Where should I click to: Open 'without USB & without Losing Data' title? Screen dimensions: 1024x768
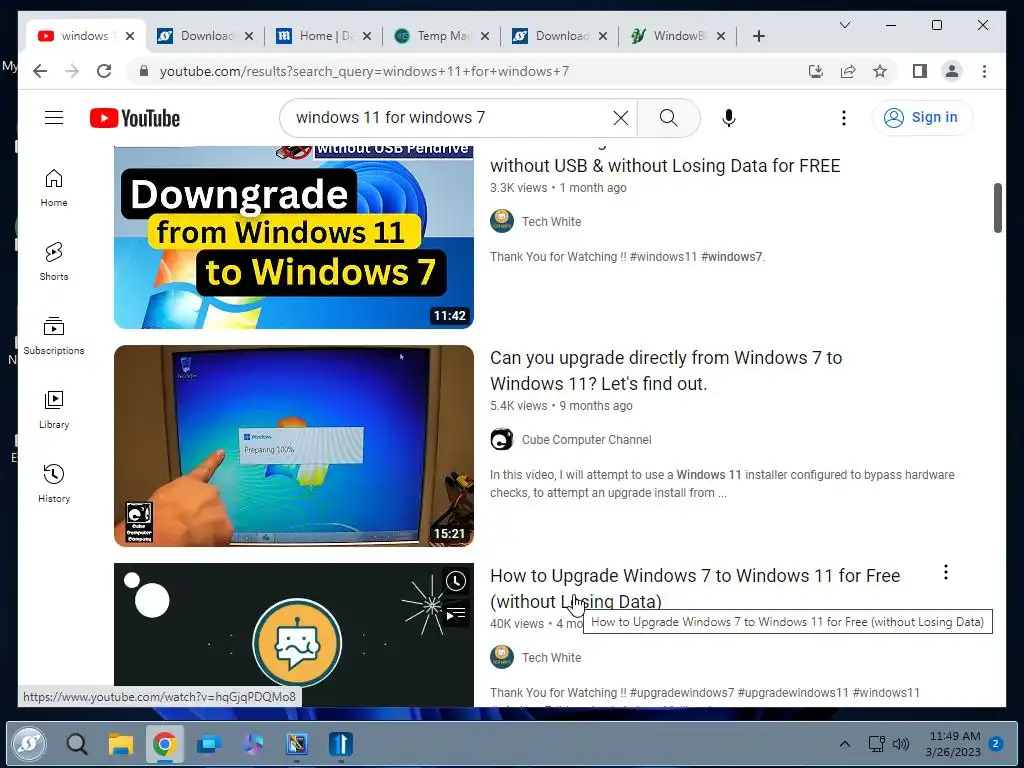(x=665, y=166)
